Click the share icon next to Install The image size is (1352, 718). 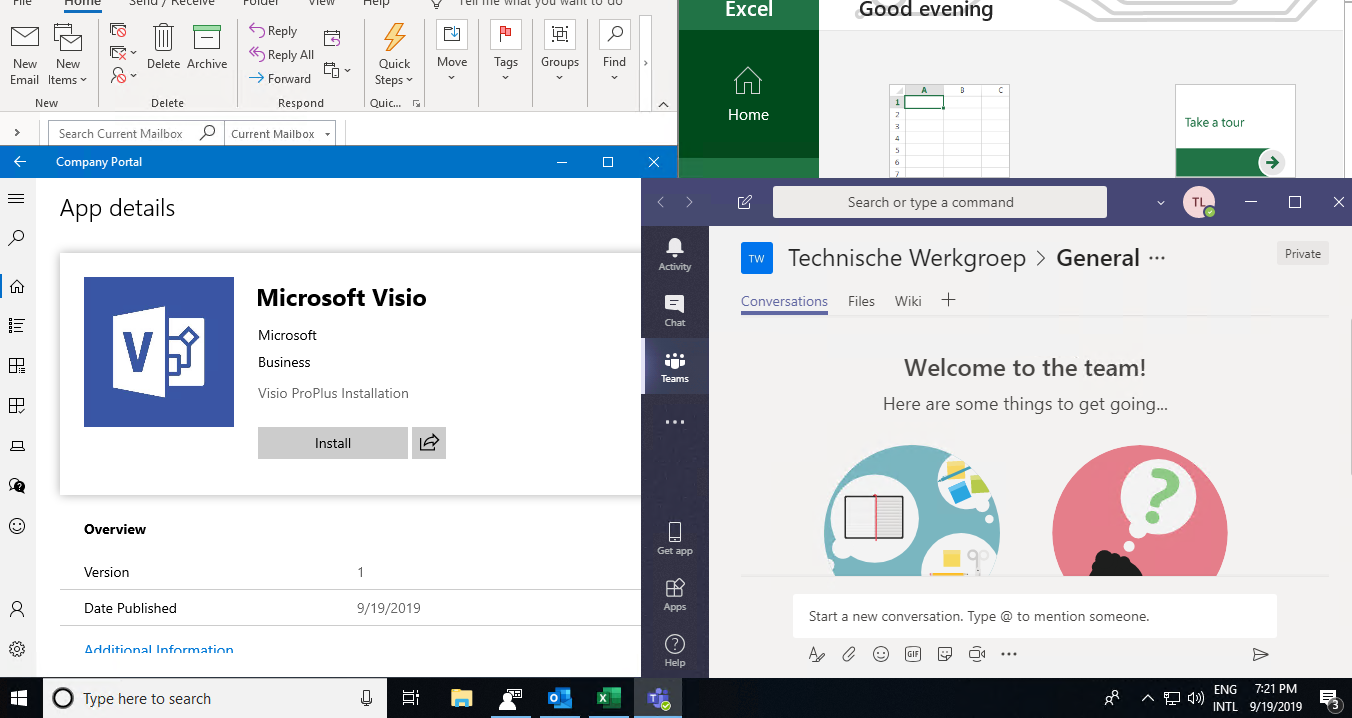(429, 443)
